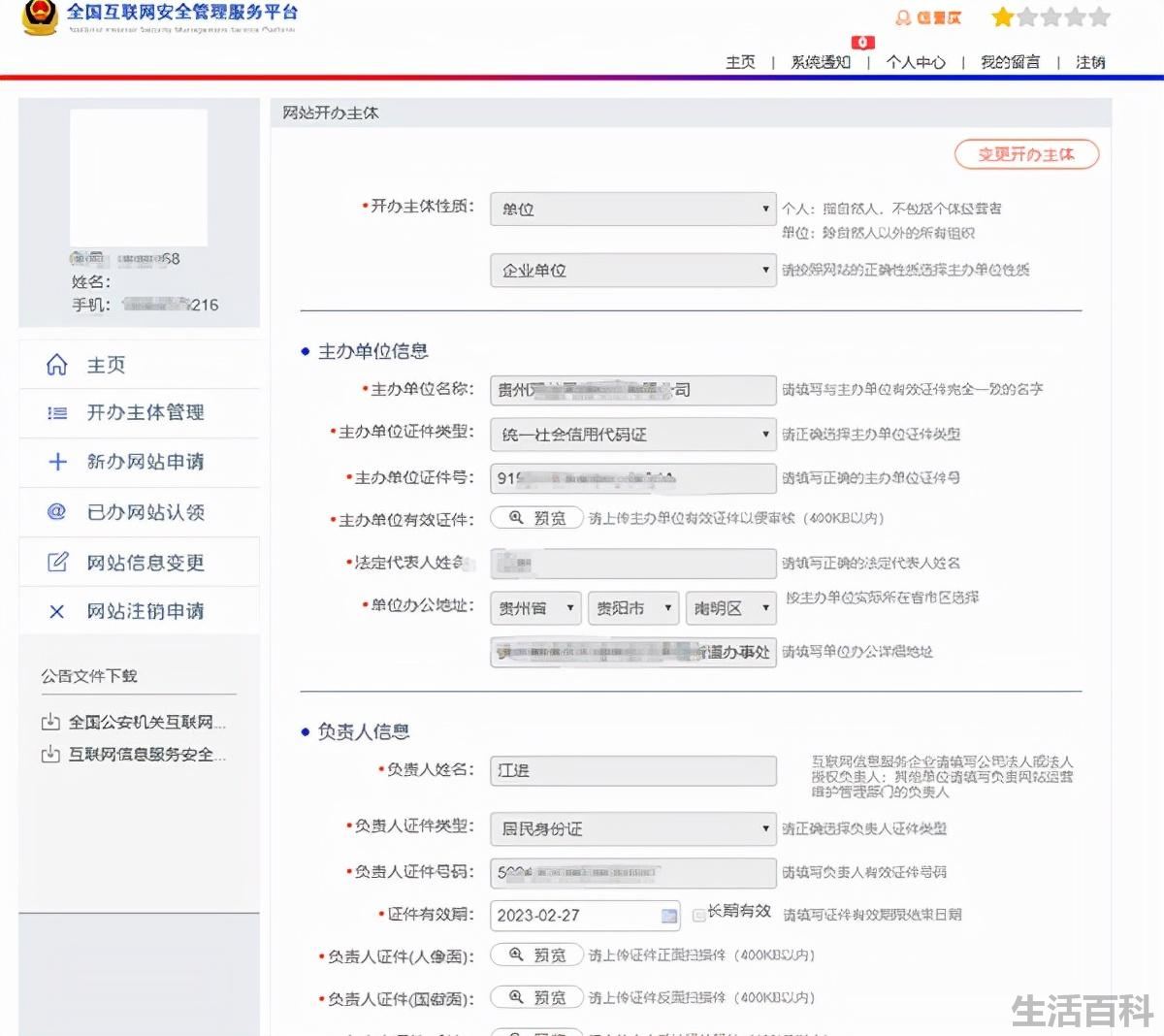Download 全国公安机关互联网 file link
Viewport: 1164px width, 1036px height.
(x=147, y=723)
